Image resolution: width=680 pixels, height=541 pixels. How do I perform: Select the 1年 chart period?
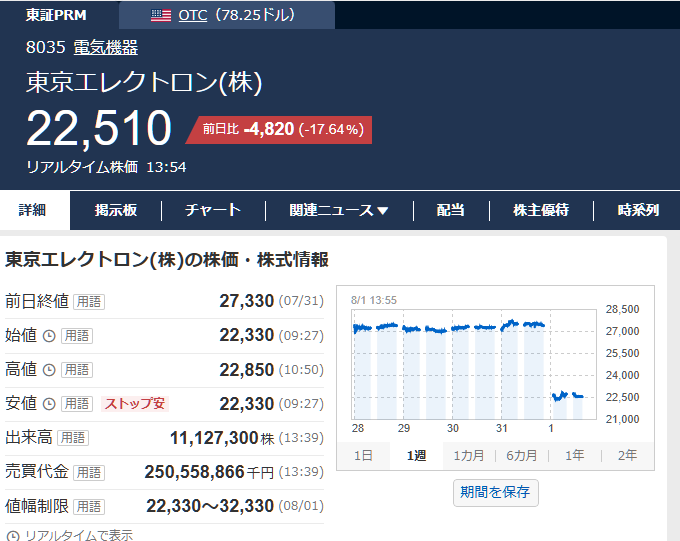575,456
